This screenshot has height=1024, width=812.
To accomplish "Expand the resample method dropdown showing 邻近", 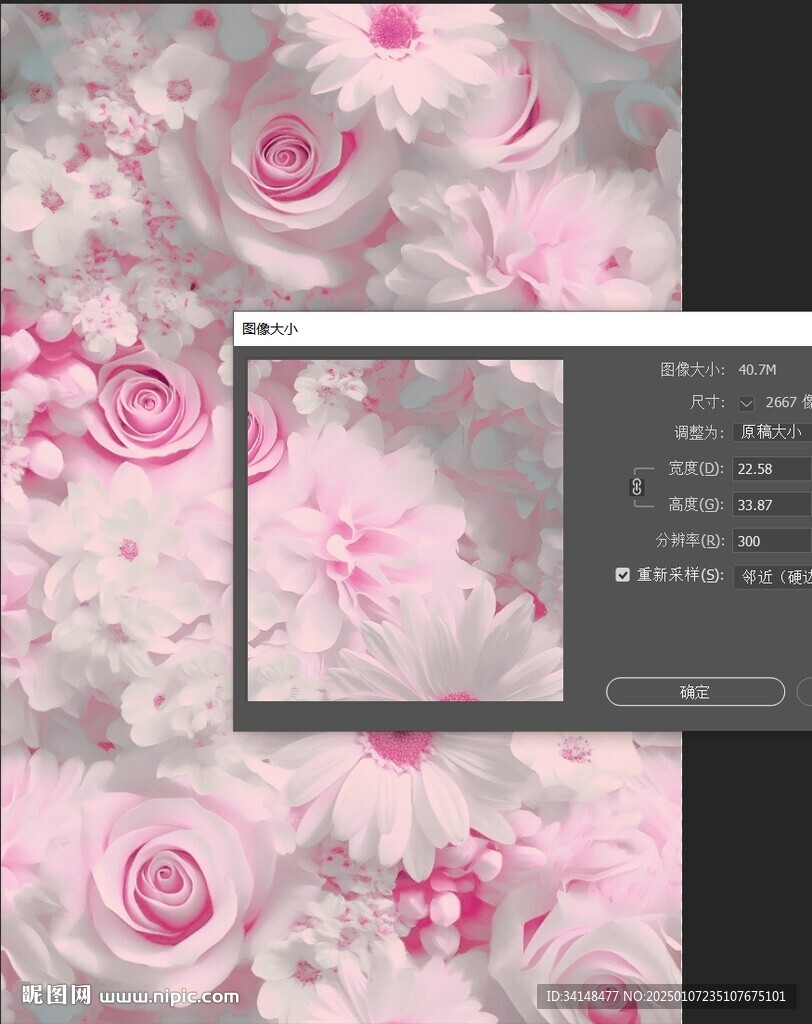I will (771, 576).
